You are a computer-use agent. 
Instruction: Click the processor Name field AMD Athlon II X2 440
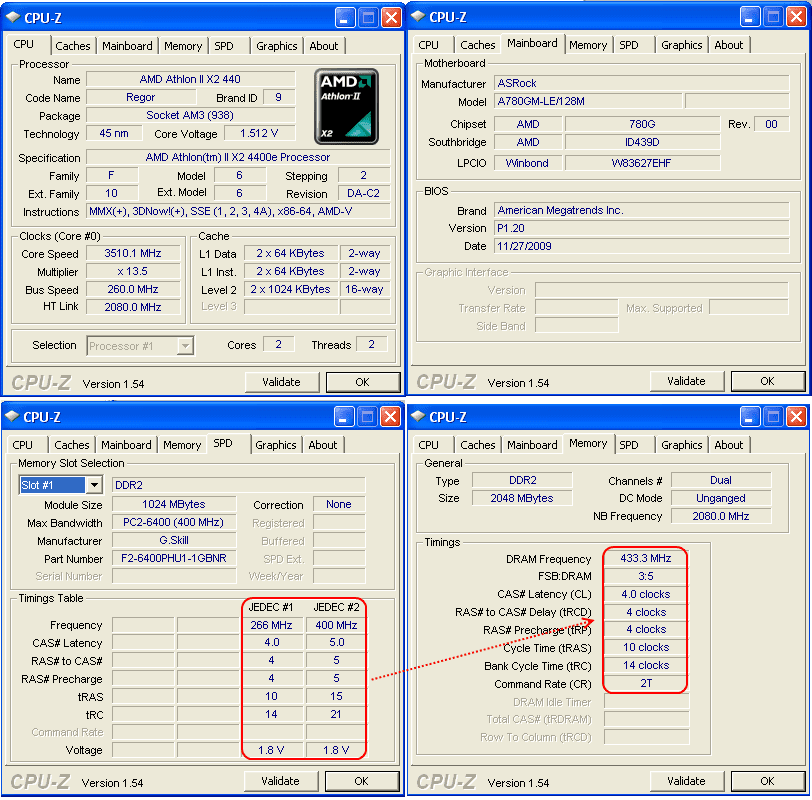[x=191, y=79]
